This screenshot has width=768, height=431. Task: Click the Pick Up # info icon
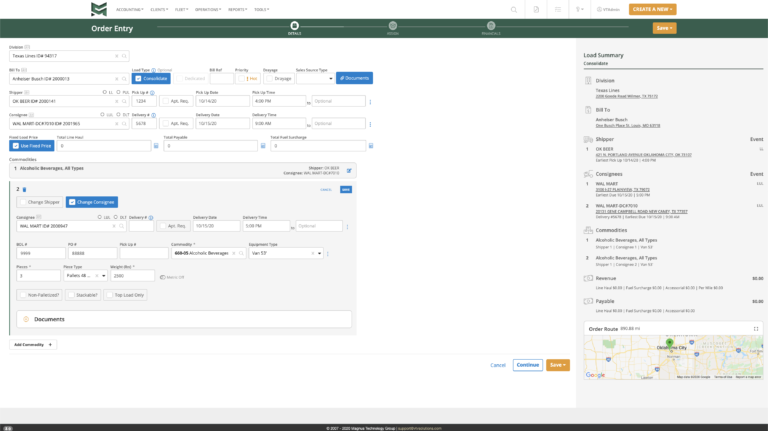(152, 93)
